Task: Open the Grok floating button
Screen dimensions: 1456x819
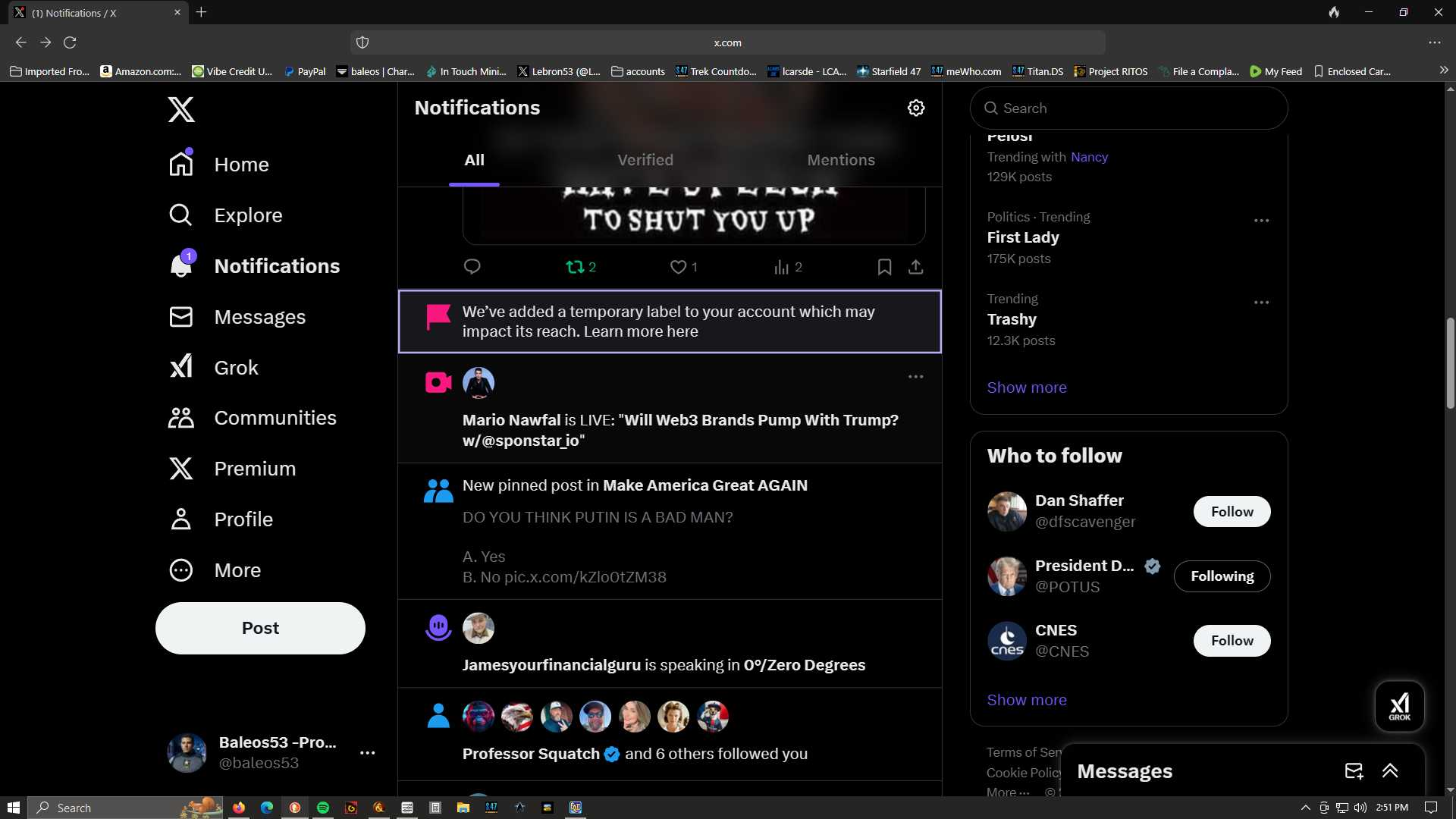Action: tap(1400, 706)
